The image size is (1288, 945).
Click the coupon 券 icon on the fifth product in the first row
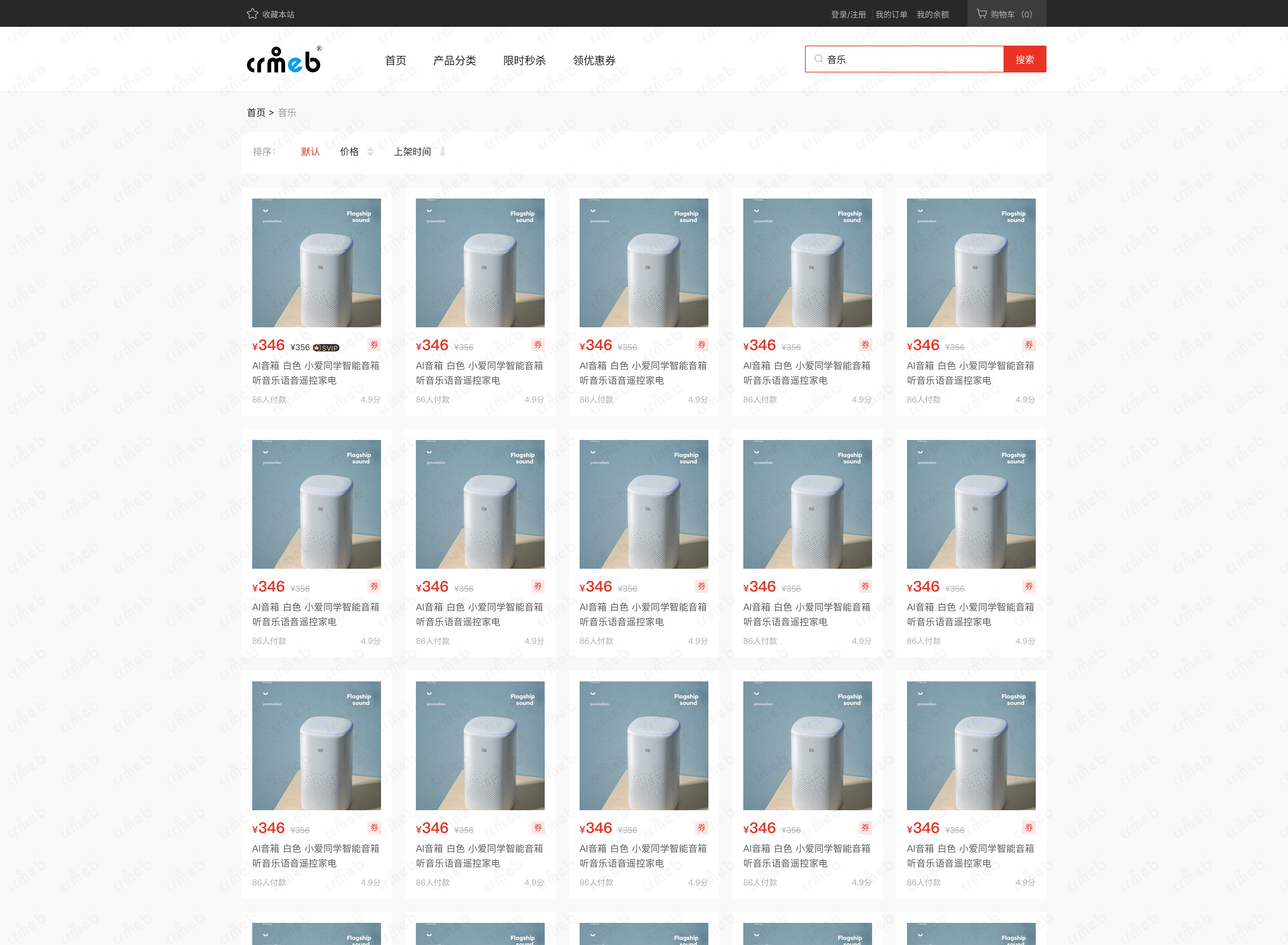tap(1029, 345)
